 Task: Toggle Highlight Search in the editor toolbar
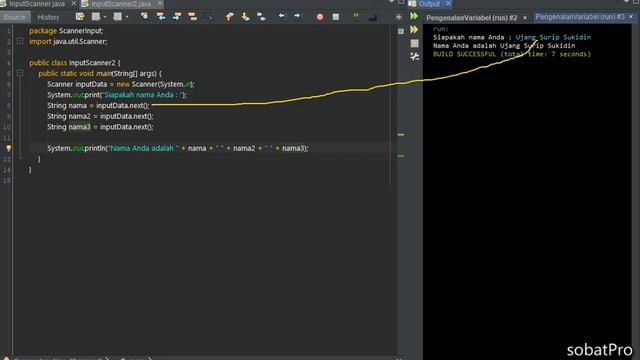(x=193, y=16)
